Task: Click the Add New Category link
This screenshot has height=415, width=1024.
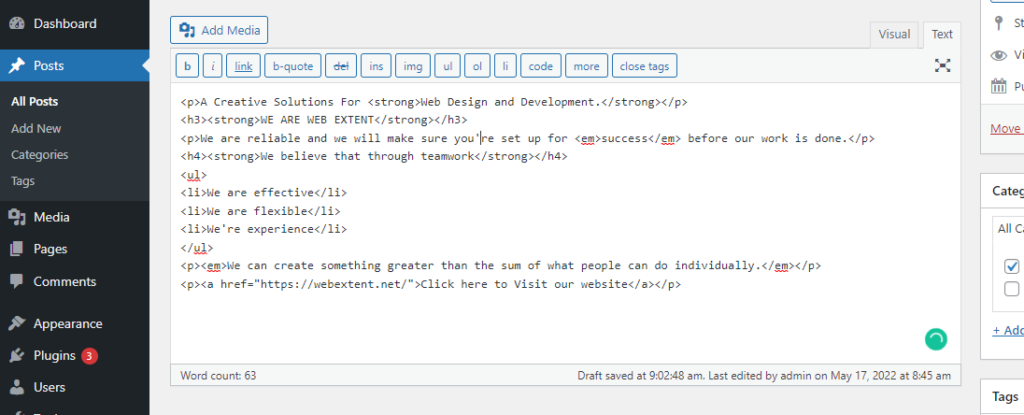Action: 1008,330
